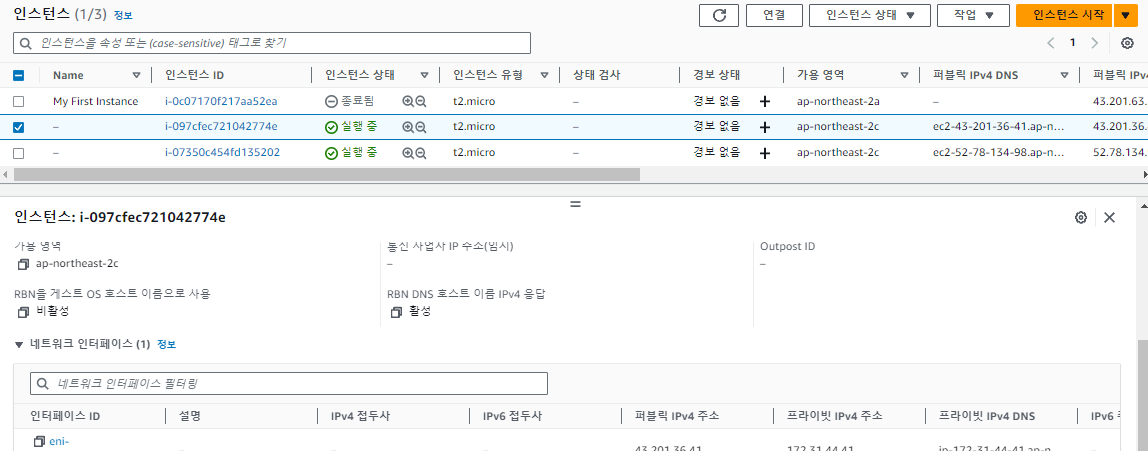Click the search magnifier in instance filter
Viewport: 1148px width, 451px height.
(x=26, y=43)
